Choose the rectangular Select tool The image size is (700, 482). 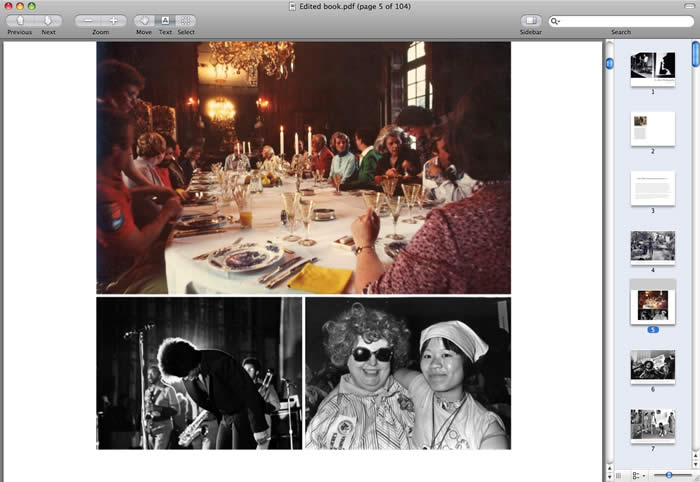[186, 20]
